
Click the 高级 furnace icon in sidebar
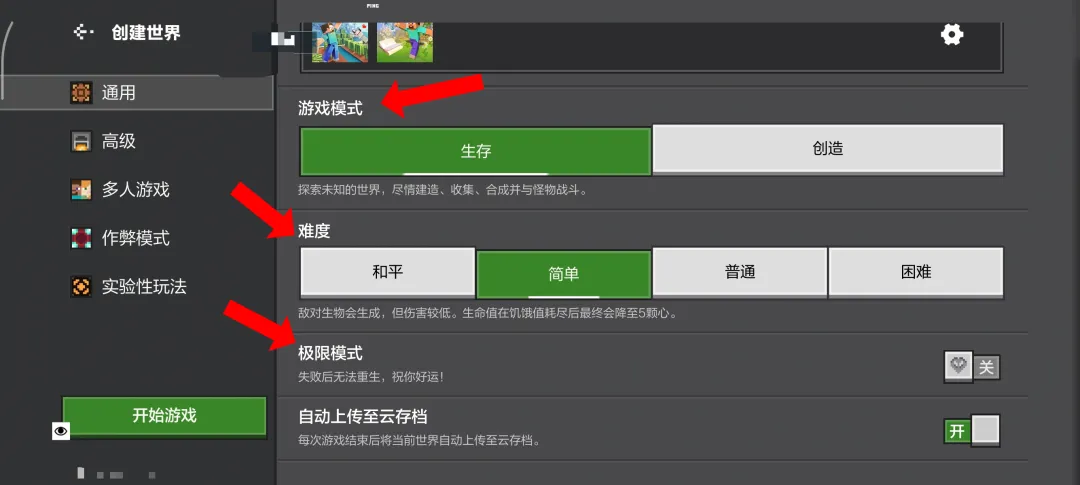pos(81,141)
